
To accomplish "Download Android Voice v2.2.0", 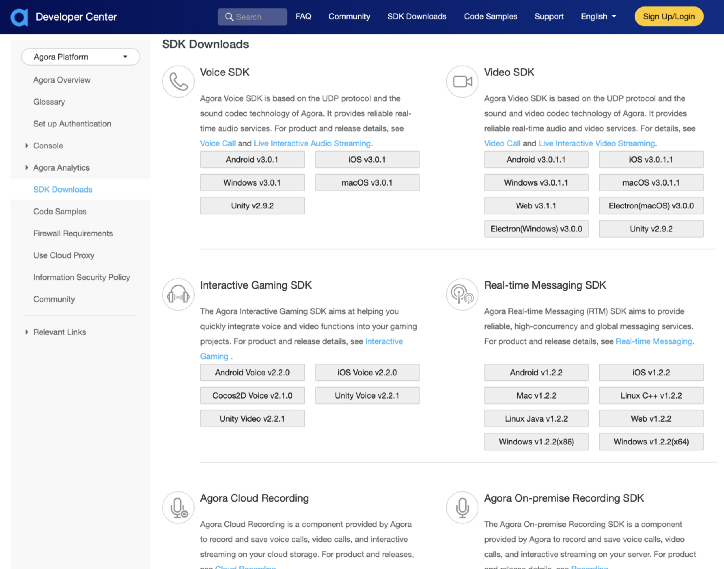I will [x=252, y=373].
